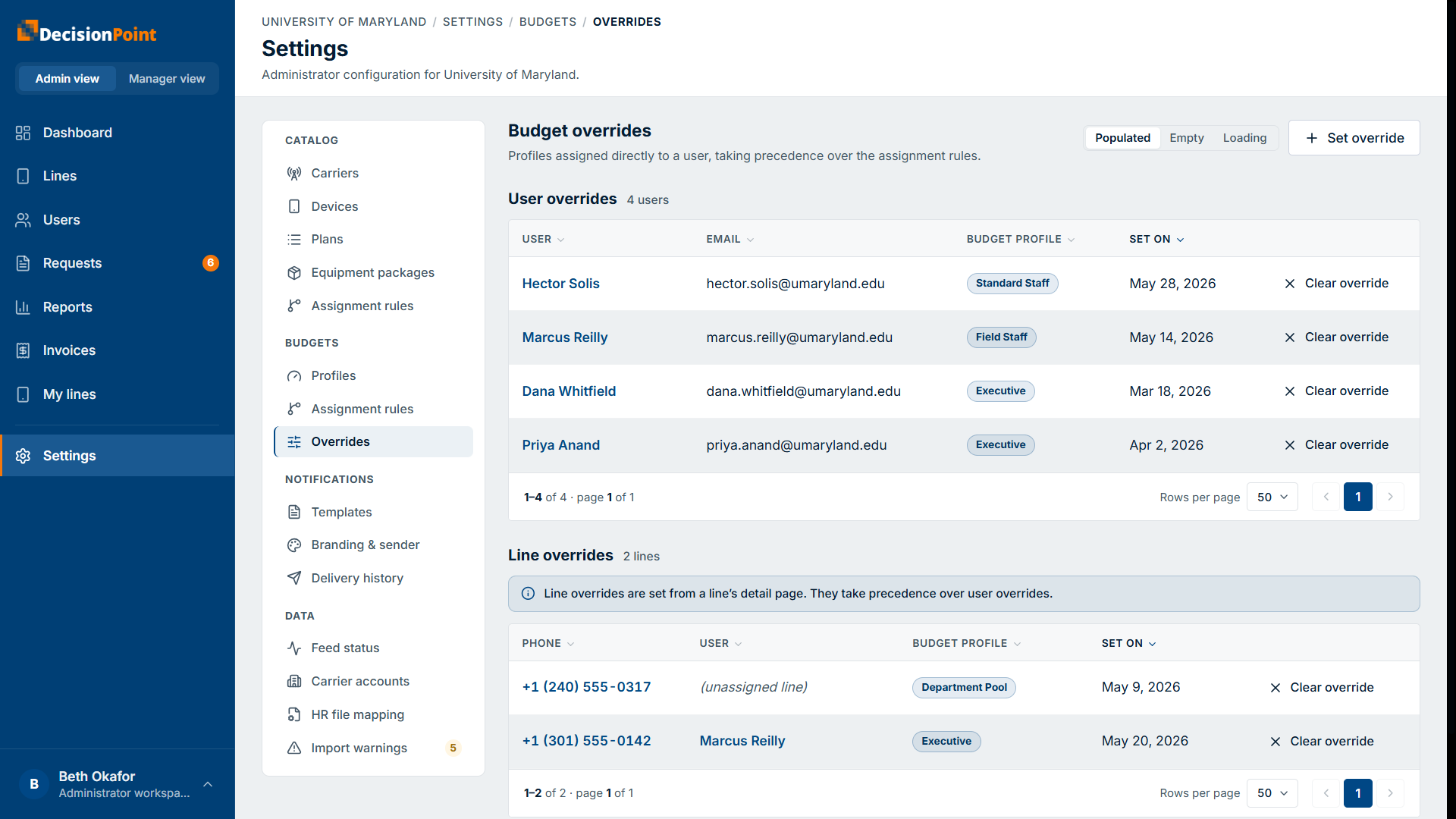The height and width of the screenshot is (819, 1456).
Task: Select the Overrides sliders icon
Action: (x=294, y=442)
